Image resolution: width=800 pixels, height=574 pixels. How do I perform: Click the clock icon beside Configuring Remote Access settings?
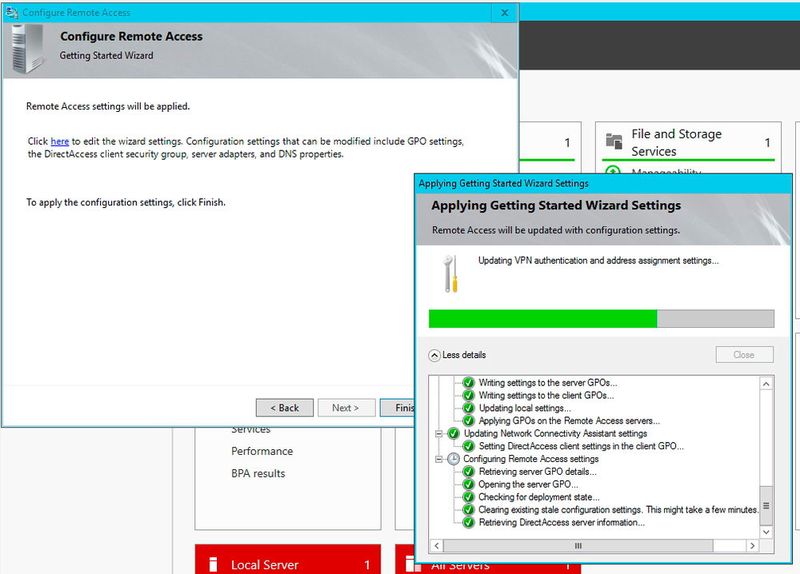point(454,459)
